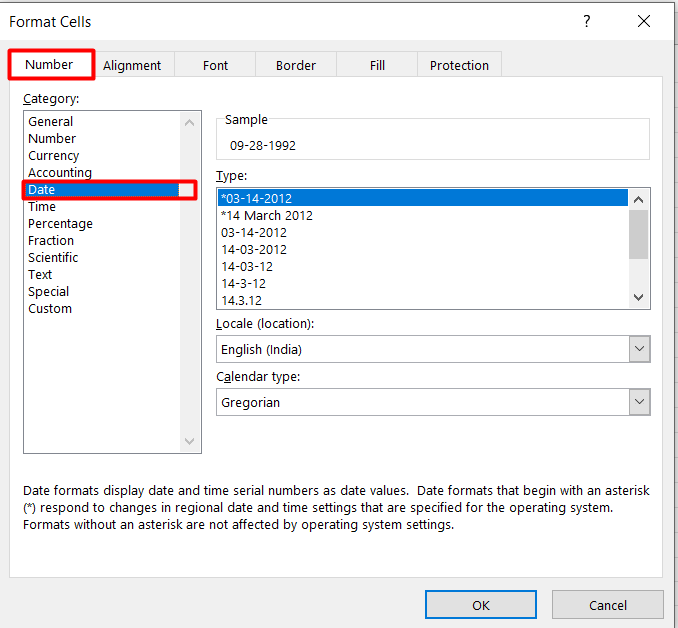The image size is (678, 628).
Task: Select the *03-14-2012 date type
Action: coord(423,198)
